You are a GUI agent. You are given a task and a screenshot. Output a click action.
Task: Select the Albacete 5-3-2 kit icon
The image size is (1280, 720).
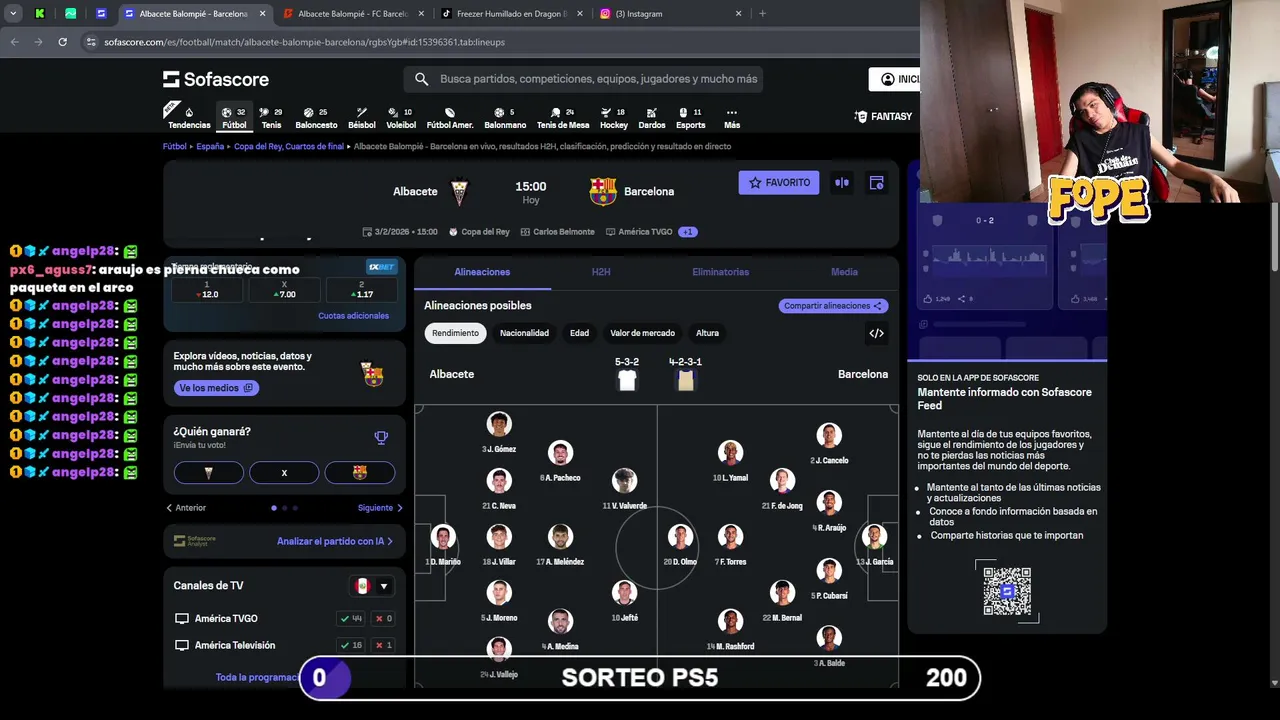click(627, 380)
